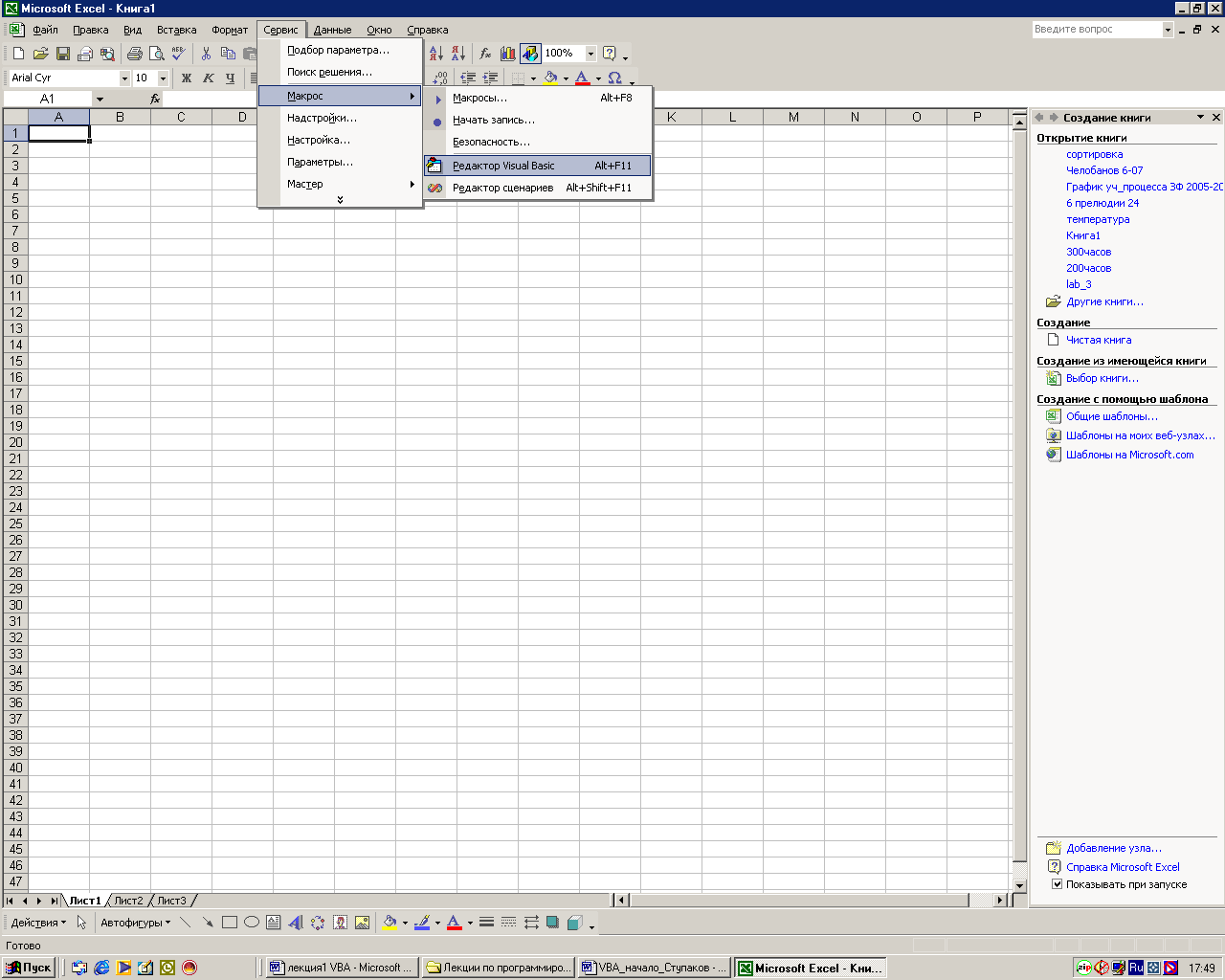Open the 100% zoom dropdown
The height and width of the screenshot is (980, 1225).
590,54
